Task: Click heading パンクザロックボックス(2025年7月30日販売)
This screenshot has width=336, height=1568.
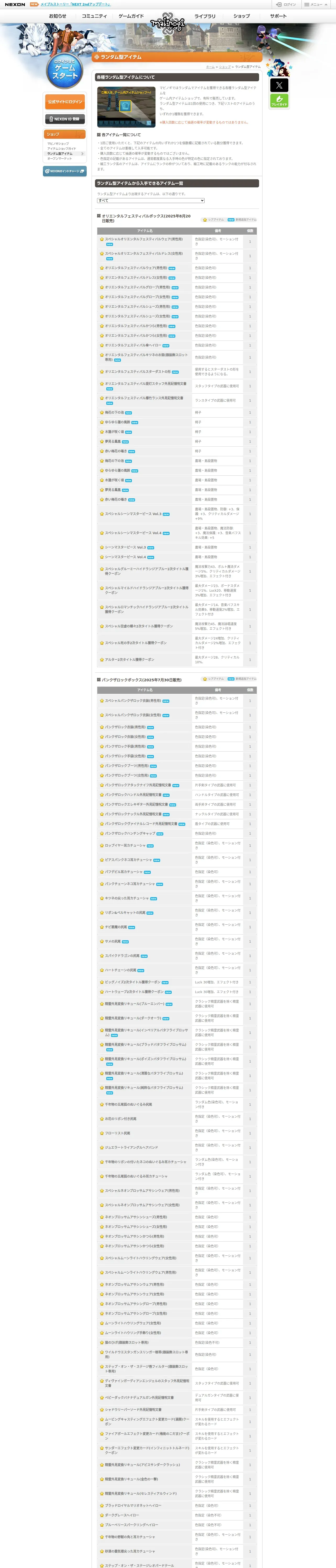Action: (x=142, y=680)
